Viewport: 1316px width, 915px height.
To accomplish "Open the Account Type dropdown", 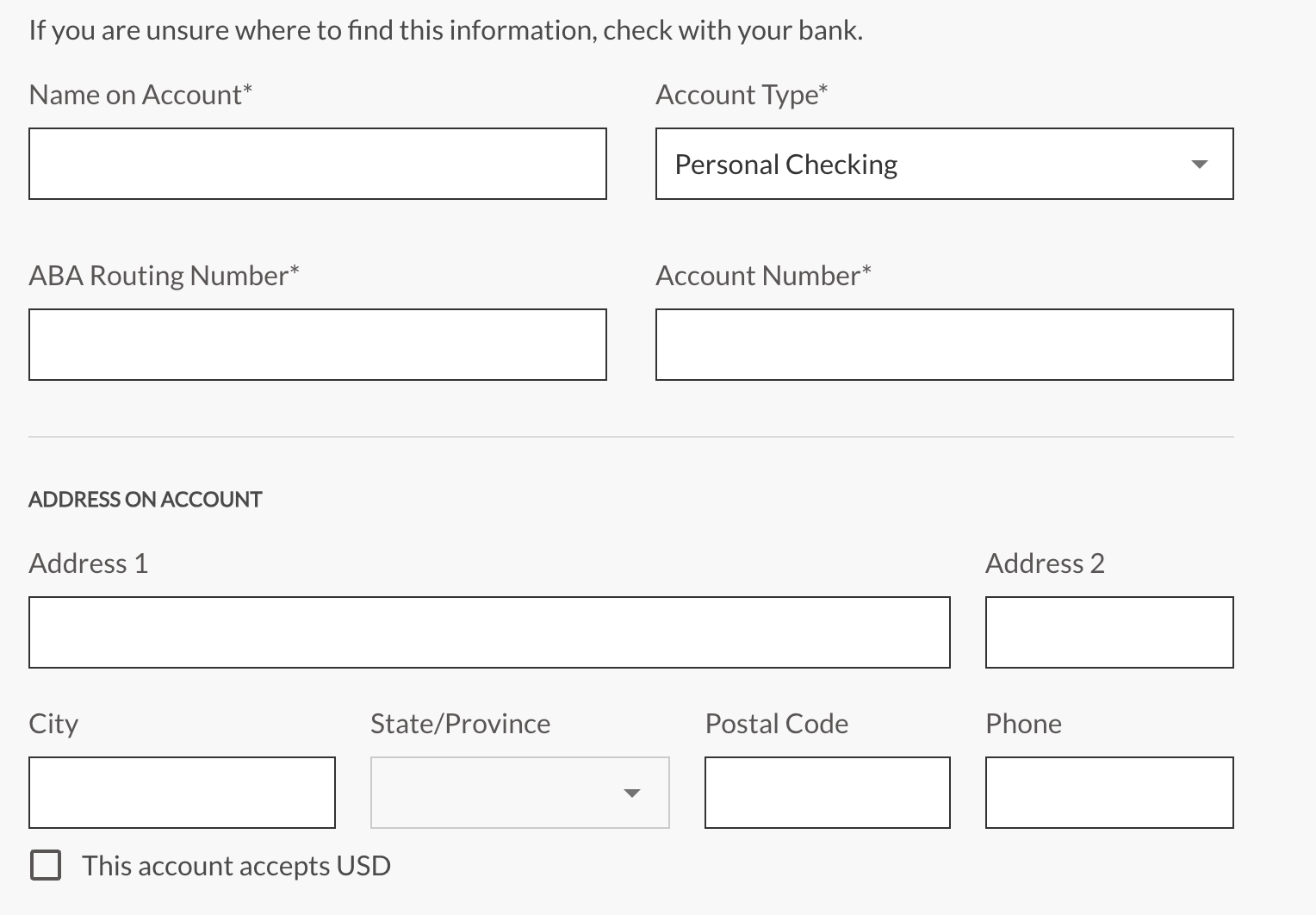I will pyautogui.click(x=944, y=164).
